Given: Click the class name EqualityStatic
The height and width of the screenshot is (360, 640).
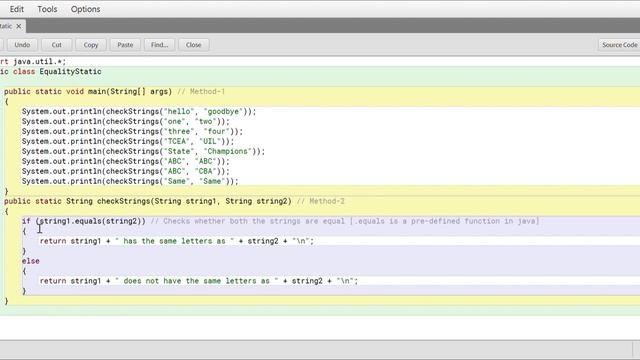Looking at the screenshot, I should 70,71.
